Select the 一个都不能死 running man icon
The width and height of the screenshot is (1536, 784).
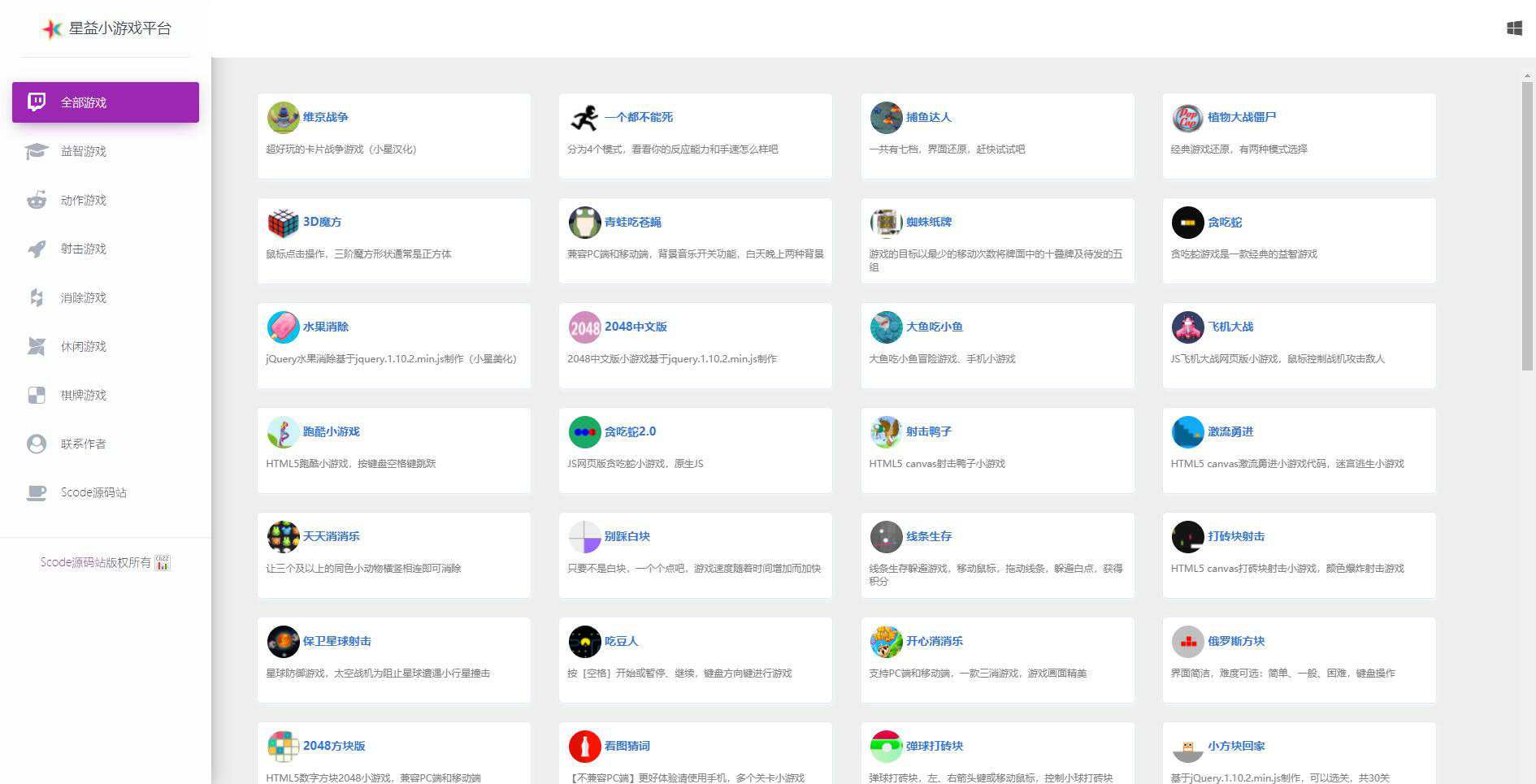click(x=584, y=118)
